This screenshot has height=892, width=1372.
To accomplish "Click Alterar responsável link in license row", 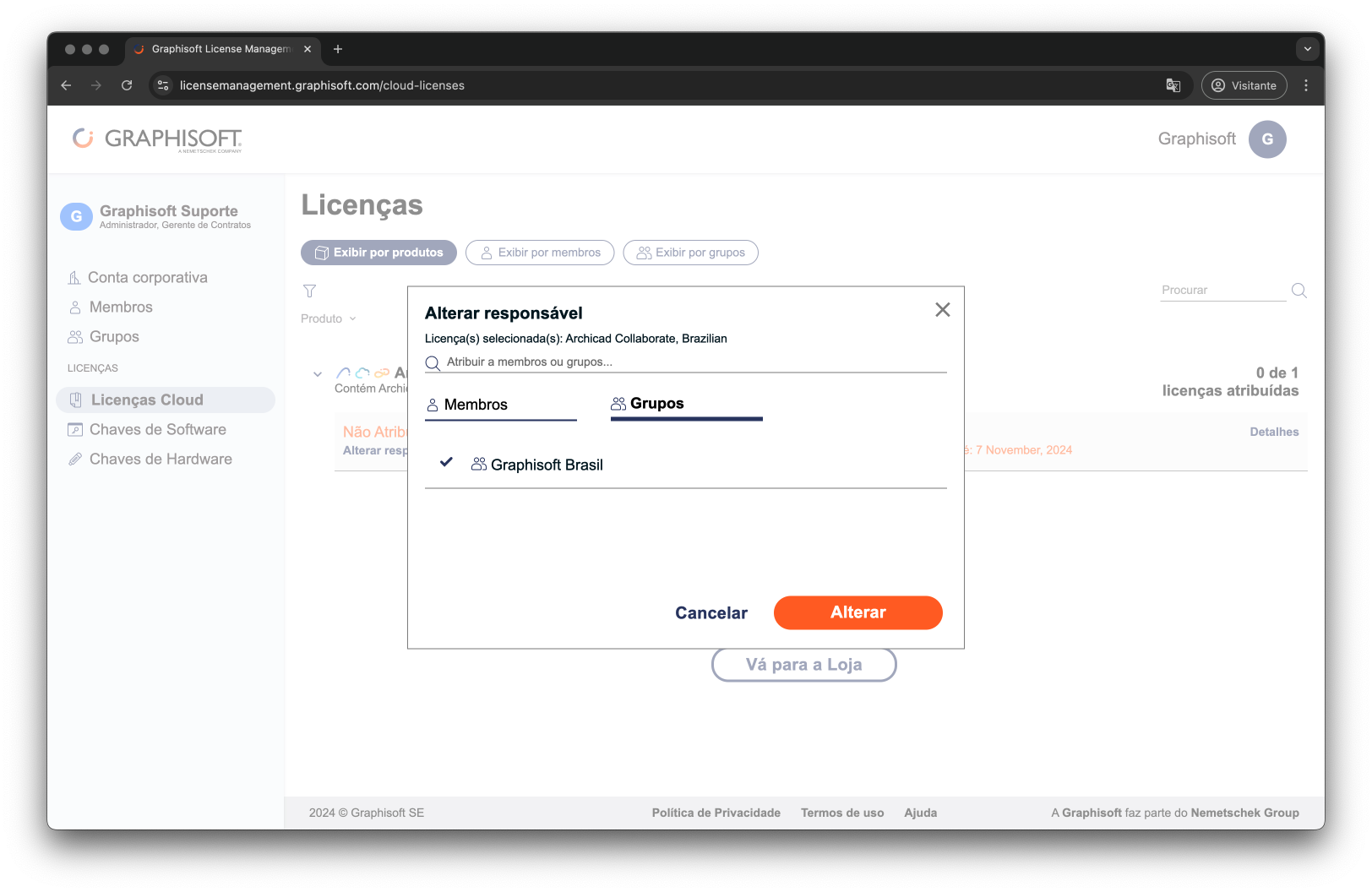I will pos(375,450).
